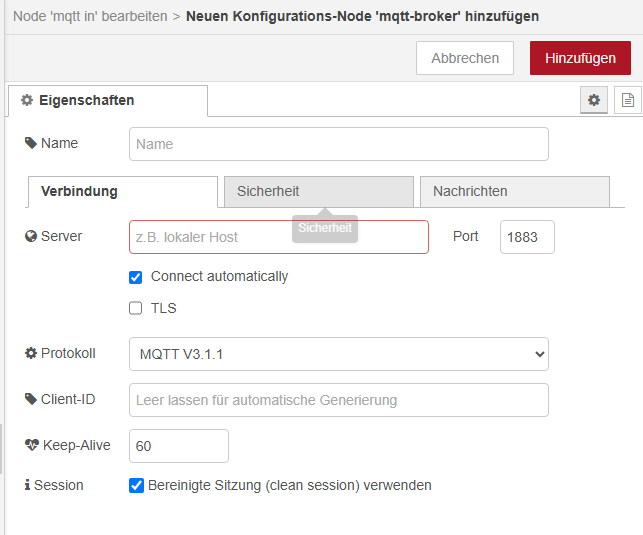Viewport: 643px width, 535px height.
Task: Uncheck Bereinigte Sitzung (clean session) option
Action: (136, 485)
